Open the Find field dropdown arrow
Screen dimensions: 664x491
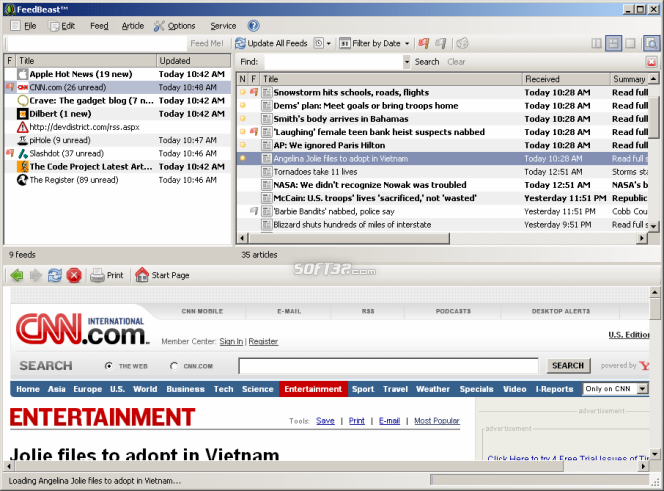pyautogui.click(x=407, y=62)
